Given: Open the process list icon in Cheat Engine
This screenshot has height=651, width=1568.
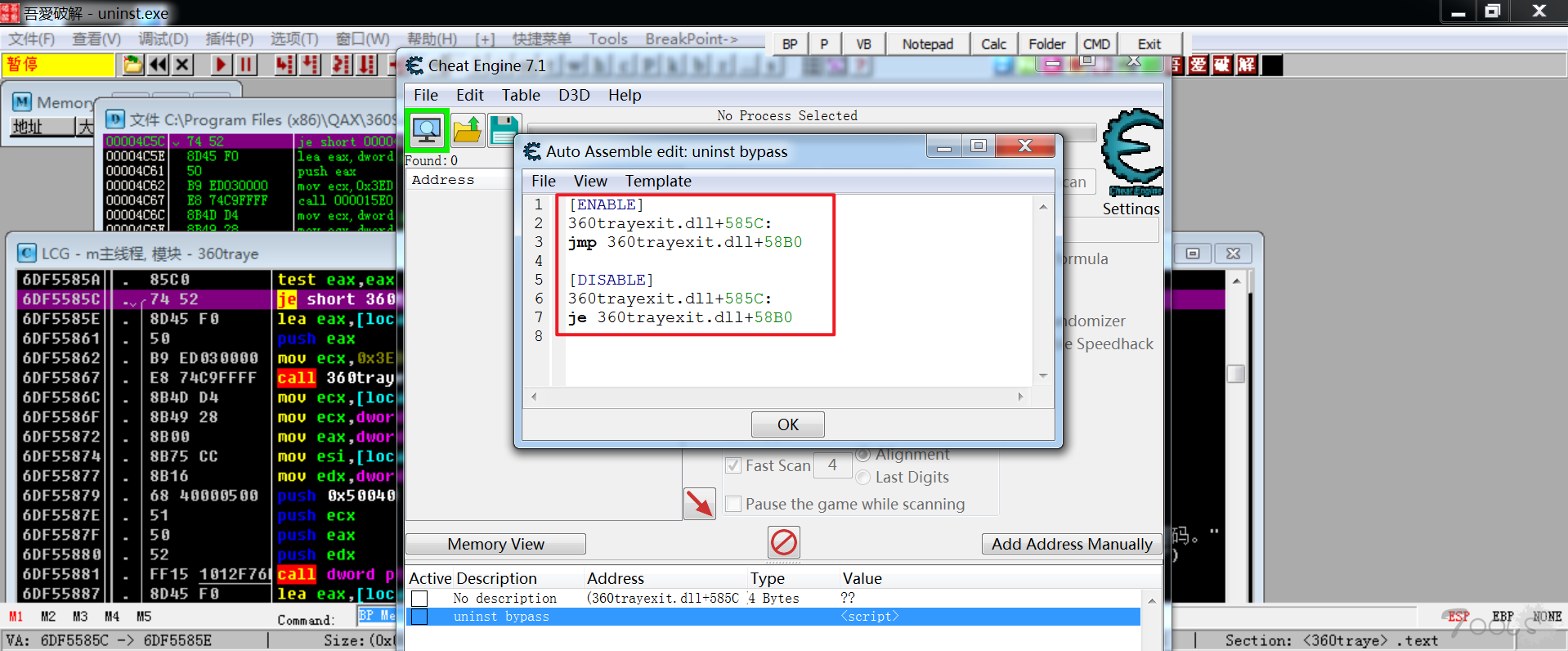Looking at the screenshot, I should pos(427,130).
